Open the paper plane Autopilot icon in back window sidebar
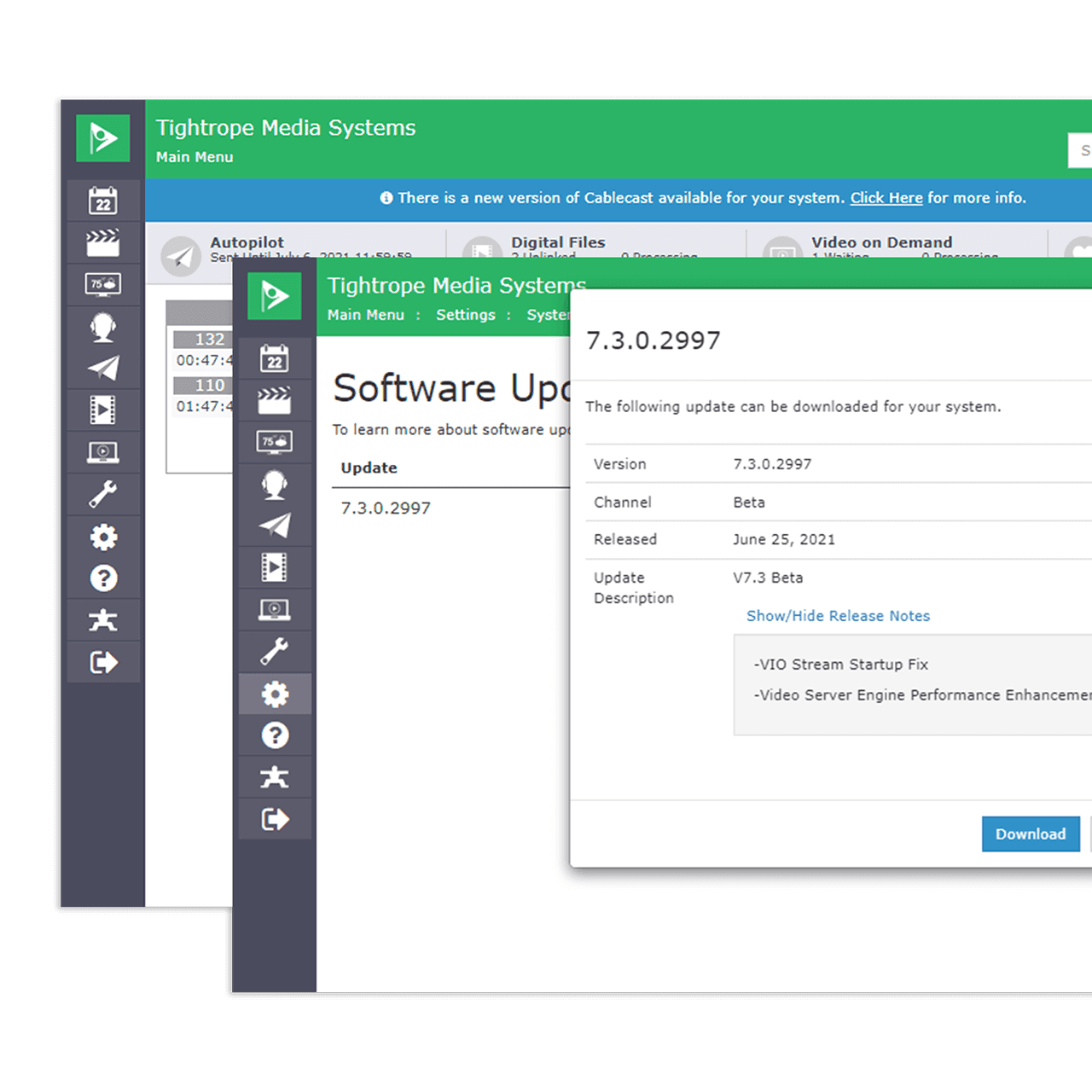This screenshot has height=1092, width=1092. (103, 368)
